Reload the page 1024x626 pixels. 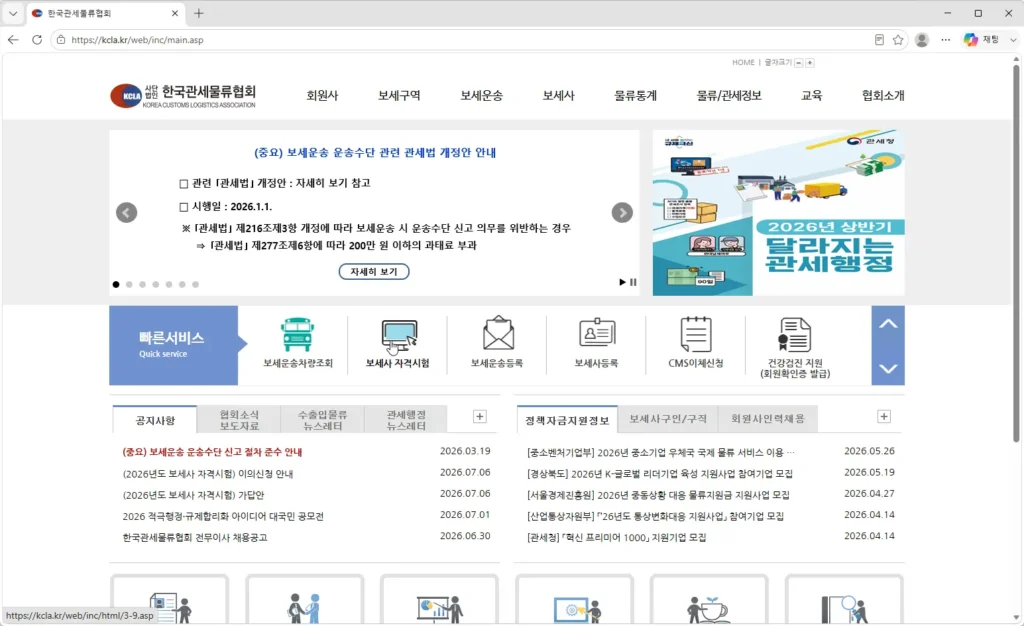(37, 40)
